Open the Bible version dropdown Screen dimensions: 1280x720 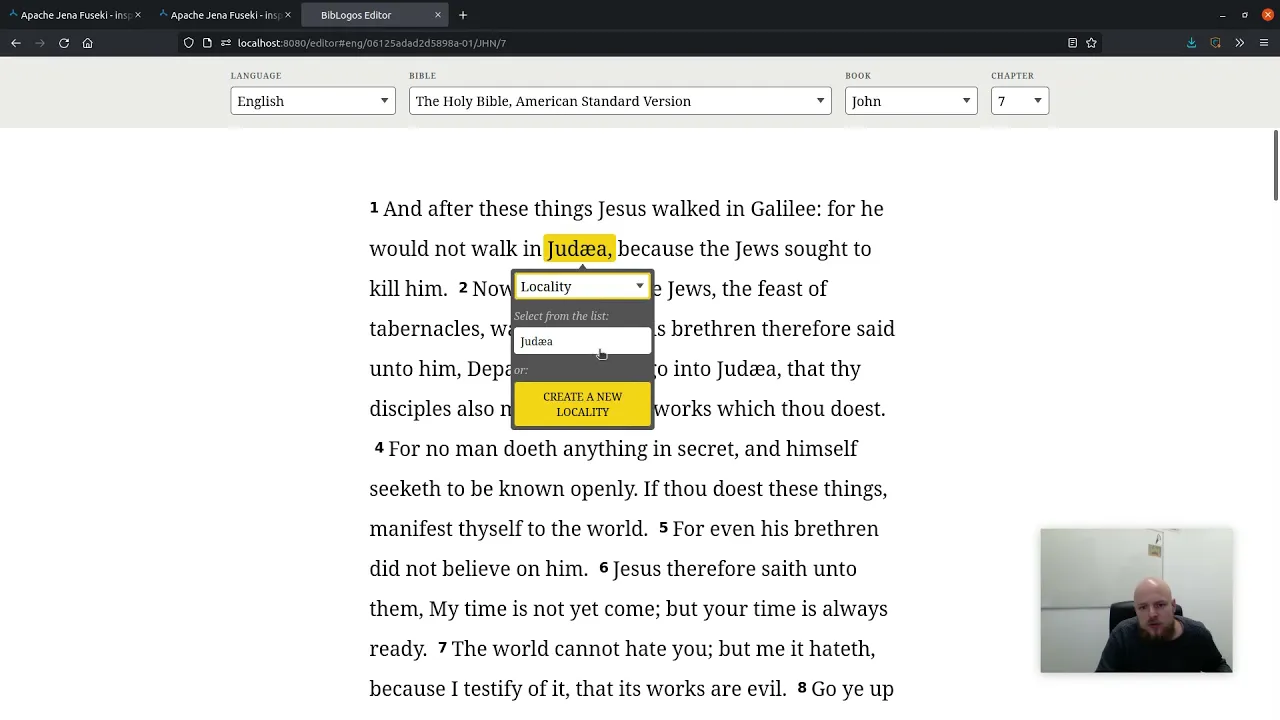(x=620, y=101)
